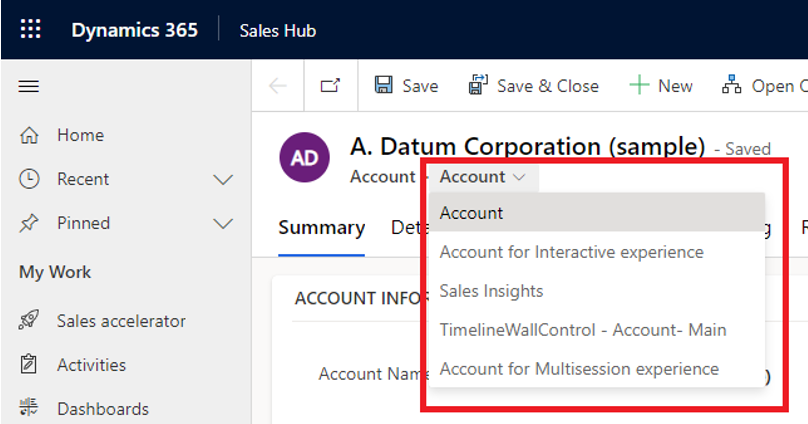Click the Activities clipboard icon
808x424 pixels.
point(29,364)
